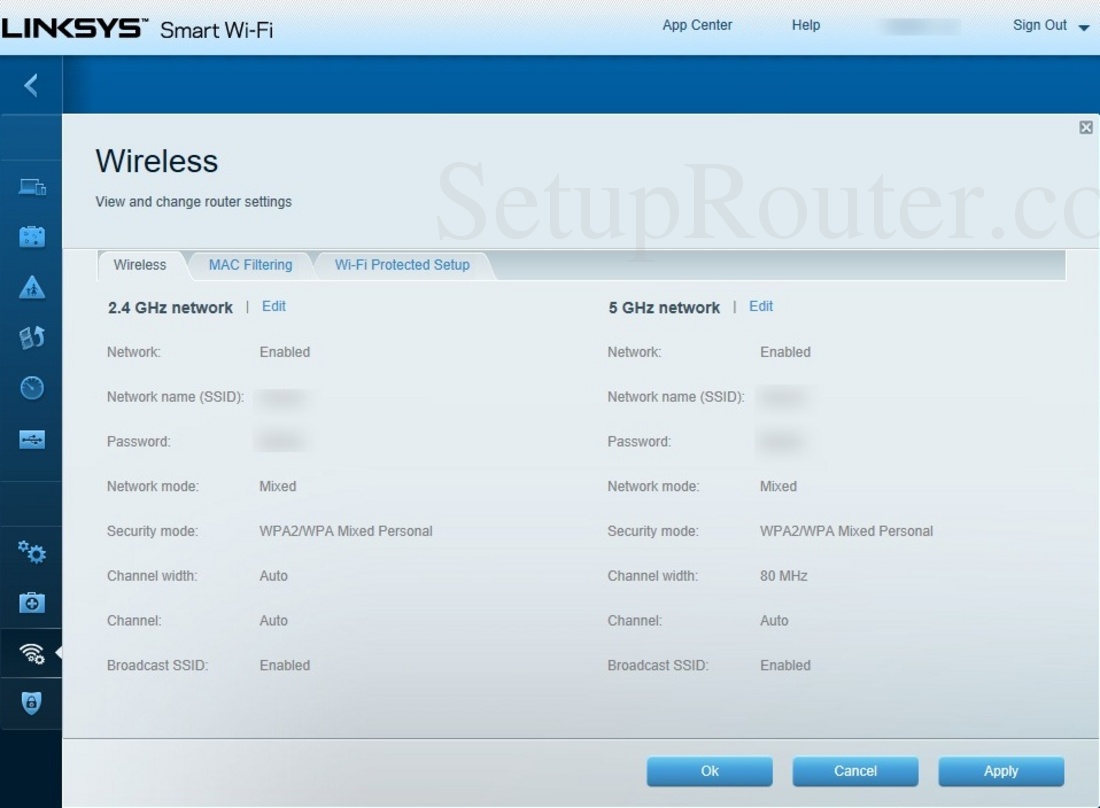Edit the 5 GHz network settings
1100x808 pixels.
[761, 307]
